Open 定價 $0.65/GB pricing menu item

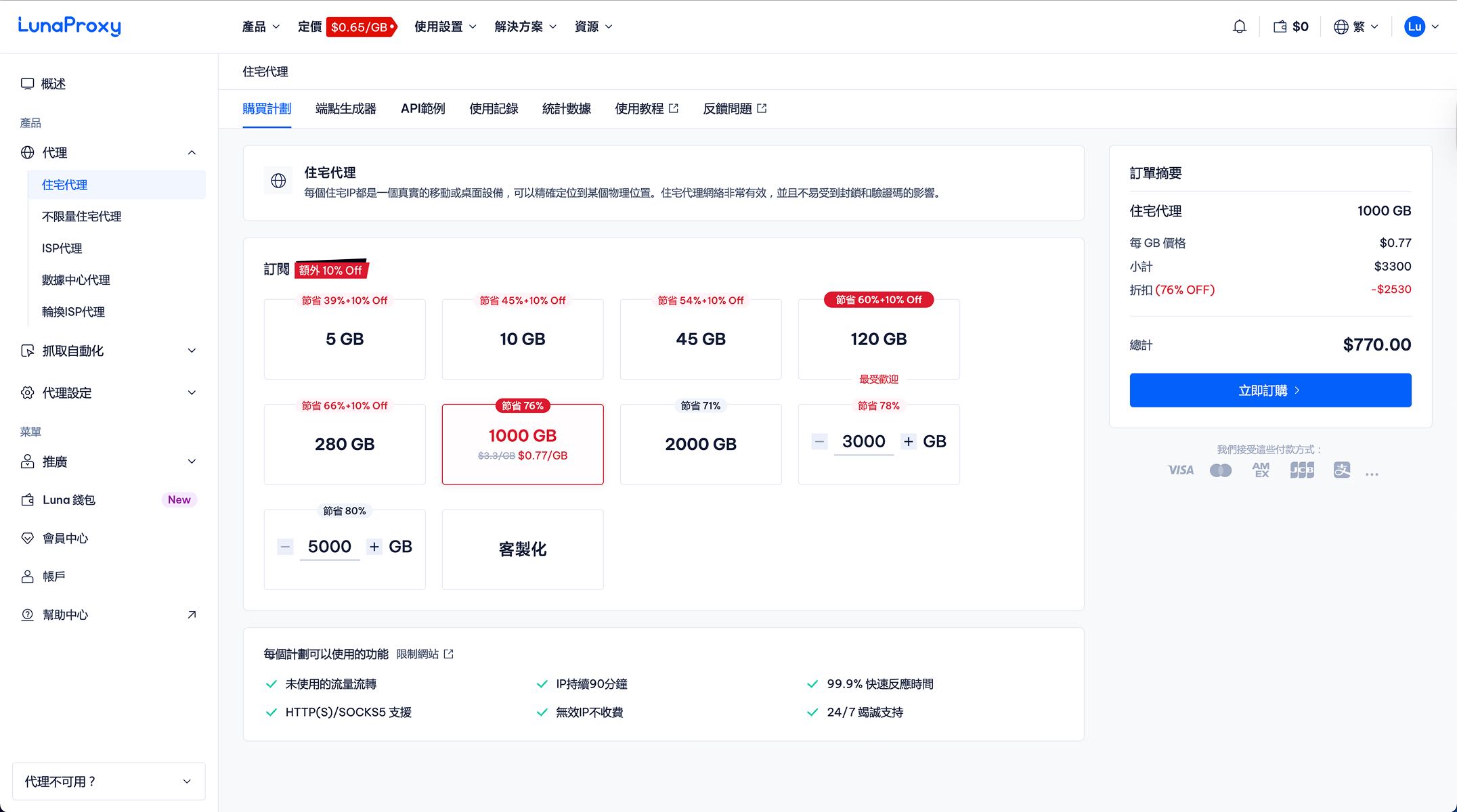click(347, 26)
